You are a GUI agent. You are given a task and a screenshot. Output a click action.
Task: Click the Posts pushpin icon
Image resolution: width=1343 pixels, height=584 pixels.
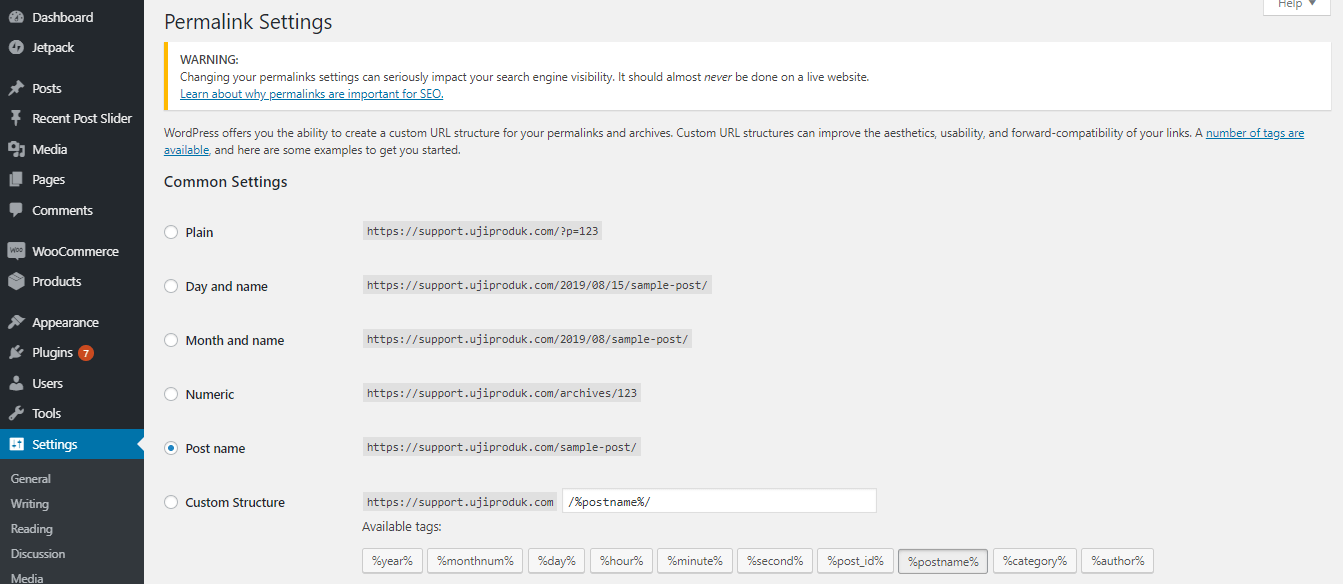pyautogui.click(x=16, y=88)
